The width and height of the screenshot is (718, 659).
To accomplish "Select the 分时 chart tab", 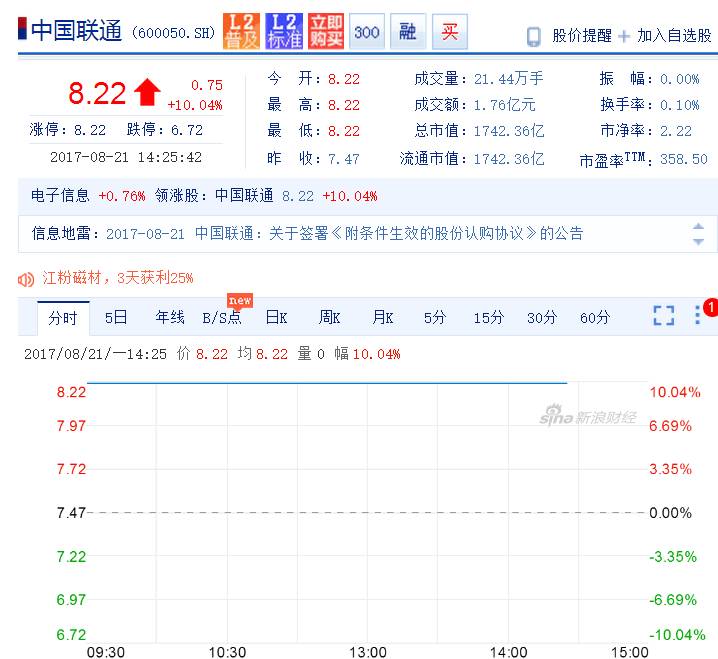I will pyautogui.click(x=63, y=318).
